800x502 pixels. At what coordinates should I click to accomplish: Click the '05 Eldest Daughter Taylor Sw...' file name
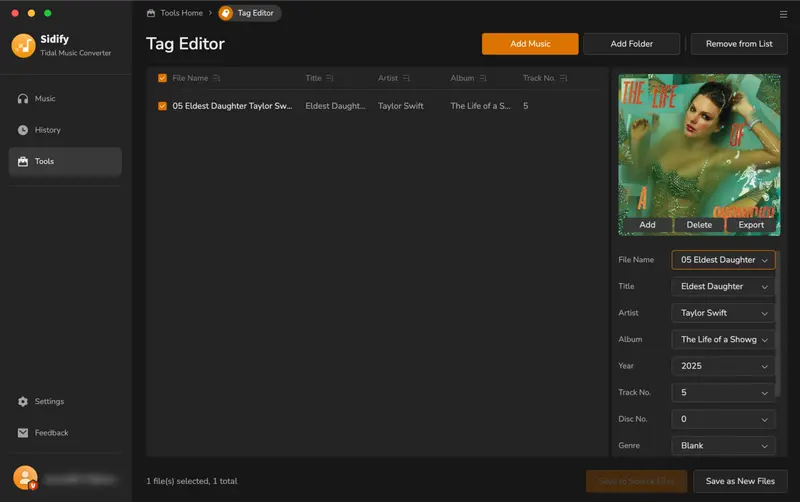tap(232, 106)
